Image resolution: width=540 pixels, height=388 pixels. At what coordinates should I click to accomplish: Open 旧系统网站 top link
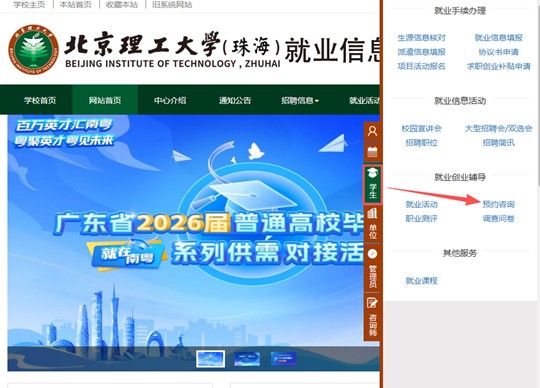172,5
